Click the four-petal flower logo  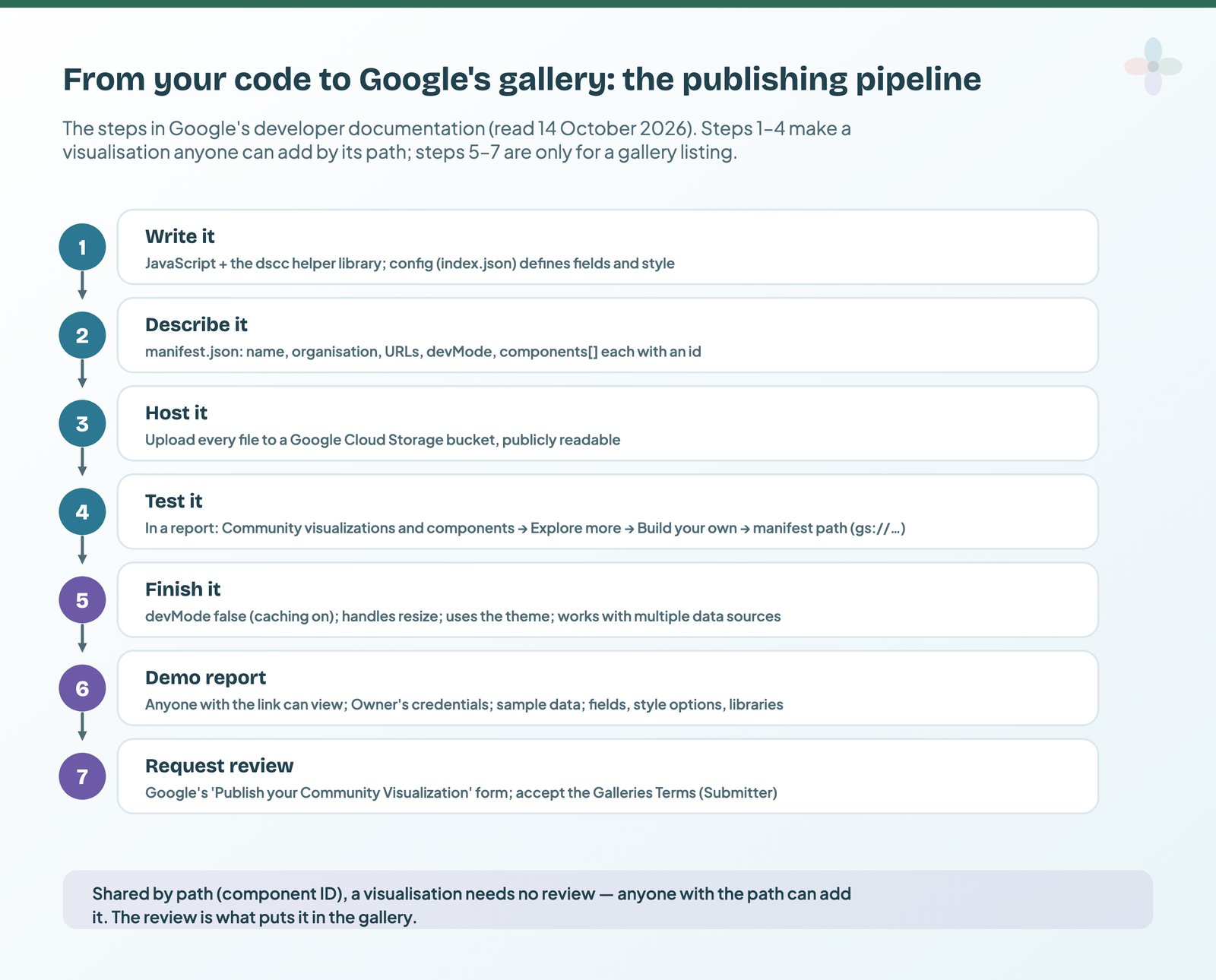1153,67
